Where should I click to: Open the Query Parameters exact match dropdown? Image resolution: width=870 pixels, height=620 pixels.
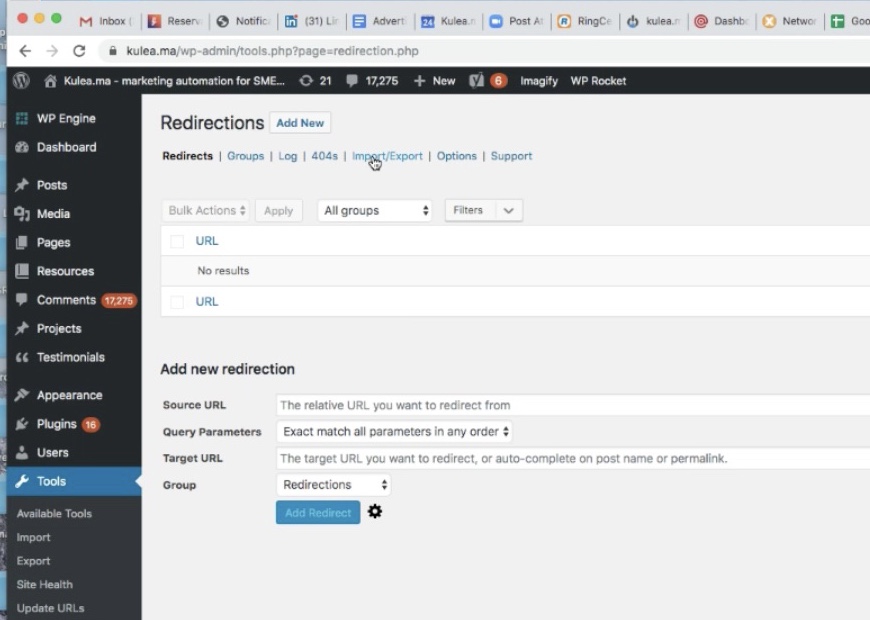[394, 431]
